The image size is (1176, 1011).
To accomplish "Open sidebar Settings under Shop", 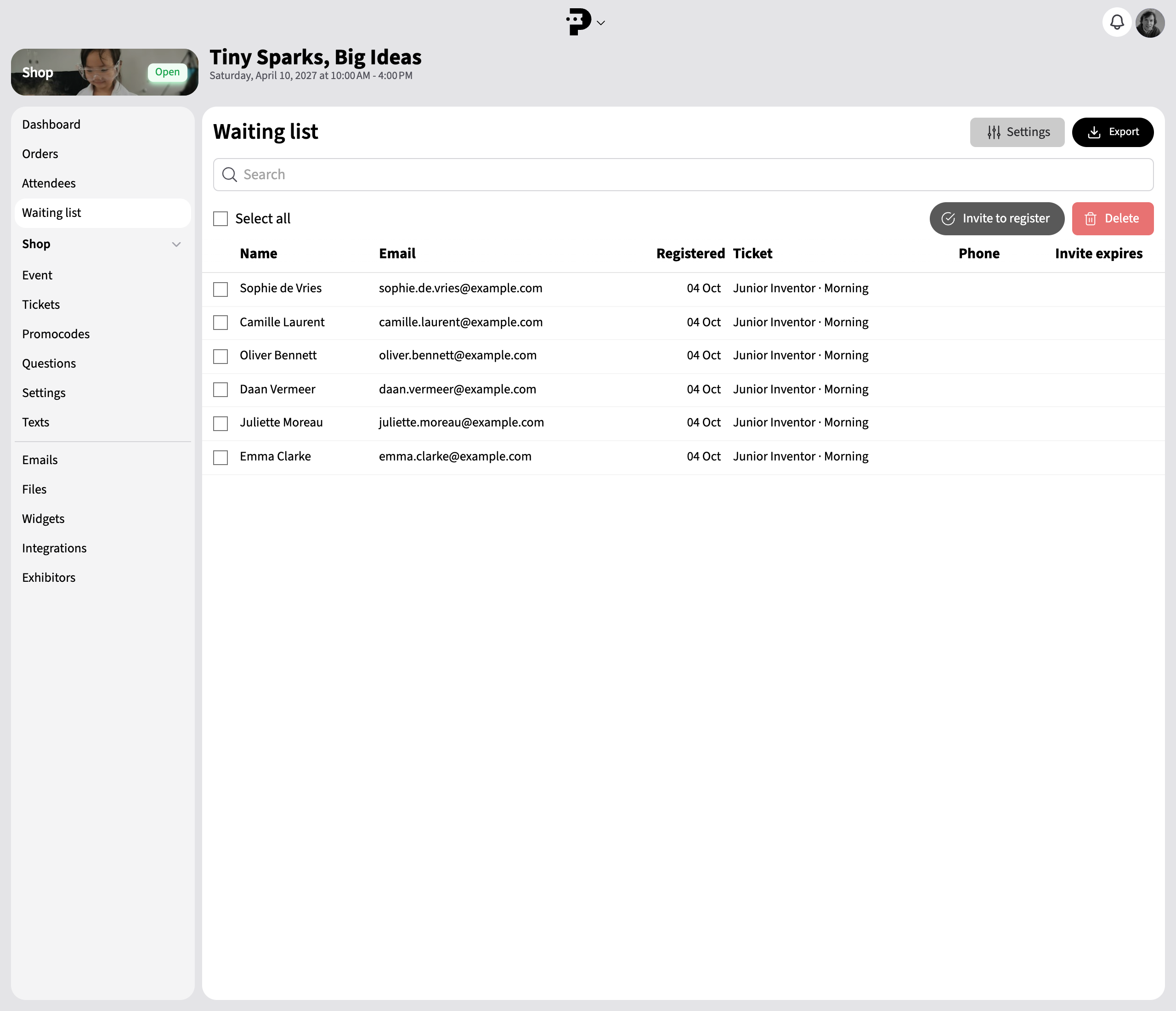I will tap(102, 393).
